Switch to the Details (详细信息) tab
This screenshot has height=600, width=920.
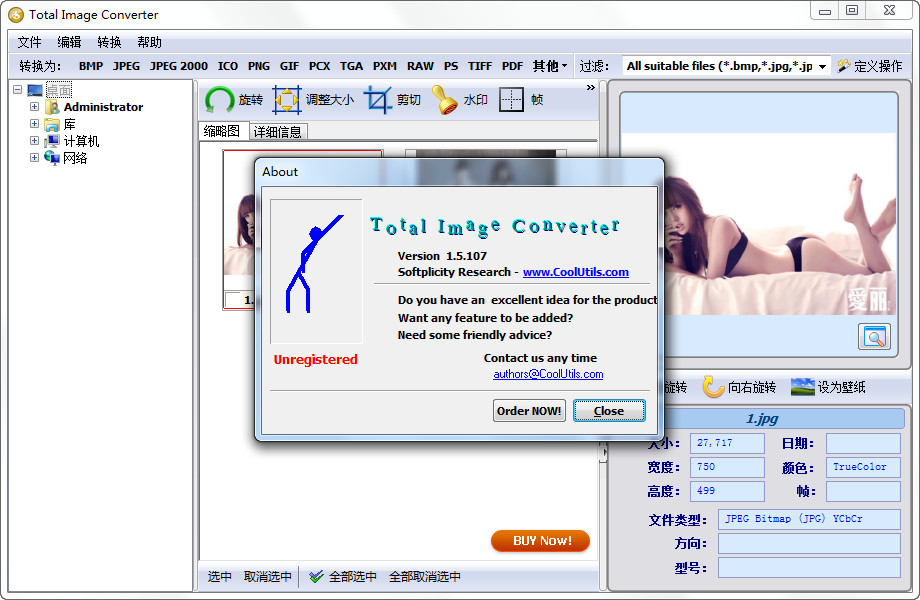coord(278,132)
